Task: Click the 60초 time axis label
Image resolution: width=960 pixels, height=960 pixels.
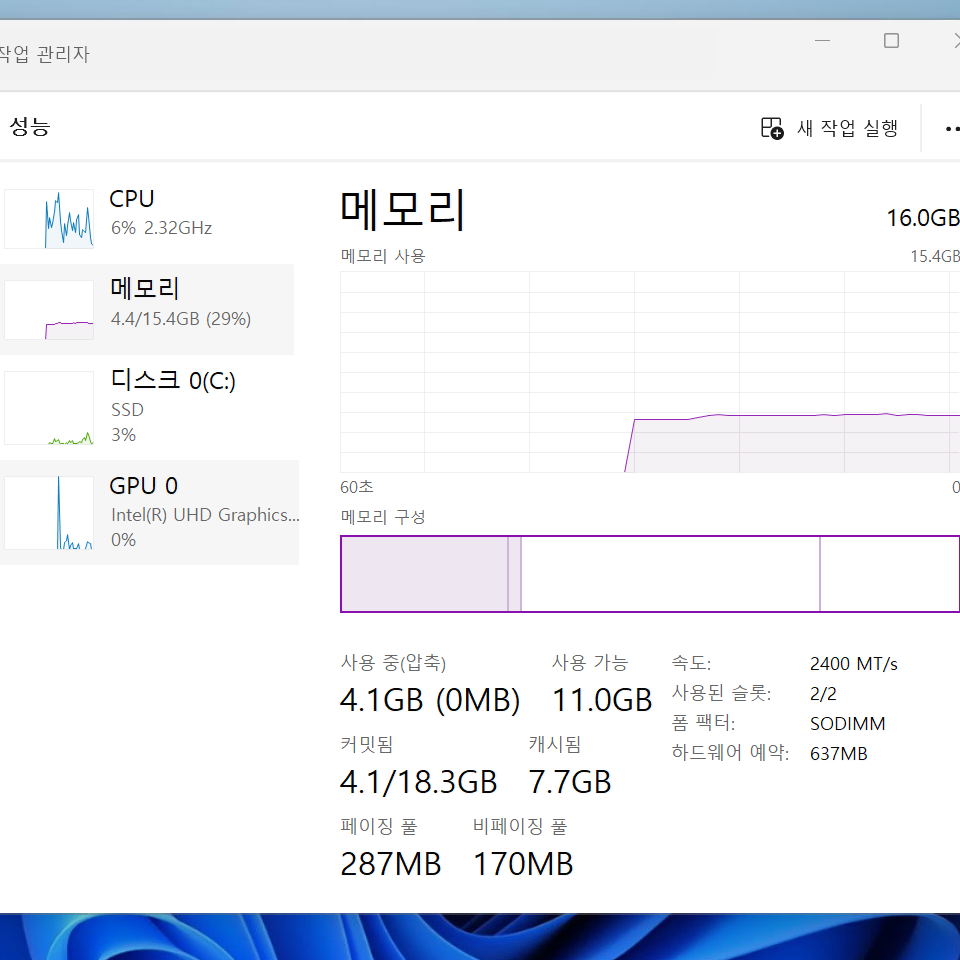Action: (x=356, y=487)
